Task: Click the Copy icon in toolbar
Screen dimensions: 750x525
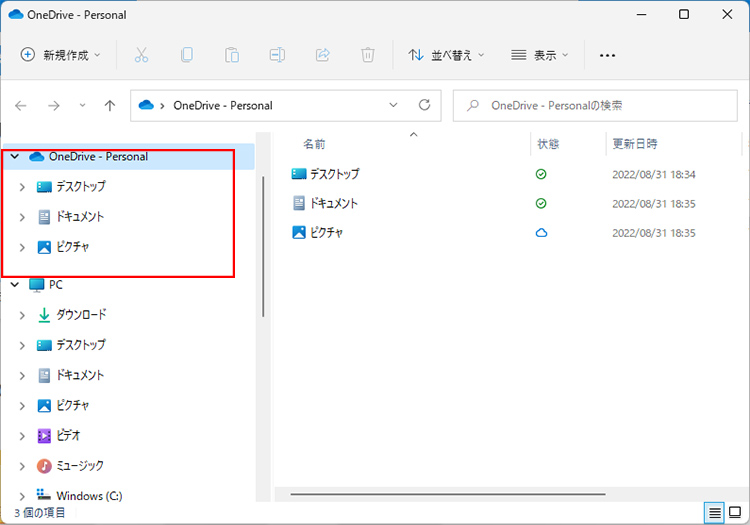Action: (187, 55)
